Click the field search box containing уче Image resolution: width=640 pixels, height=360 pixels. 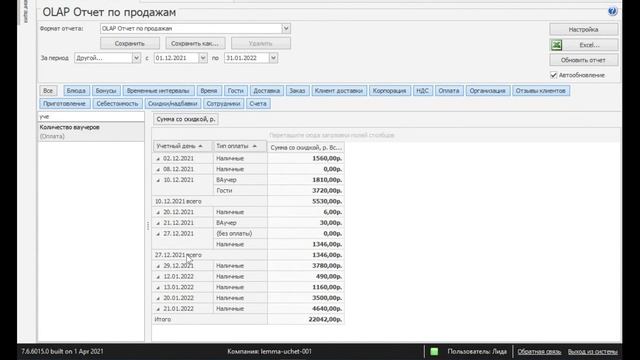pyautogui.click(x=91, y=117)
